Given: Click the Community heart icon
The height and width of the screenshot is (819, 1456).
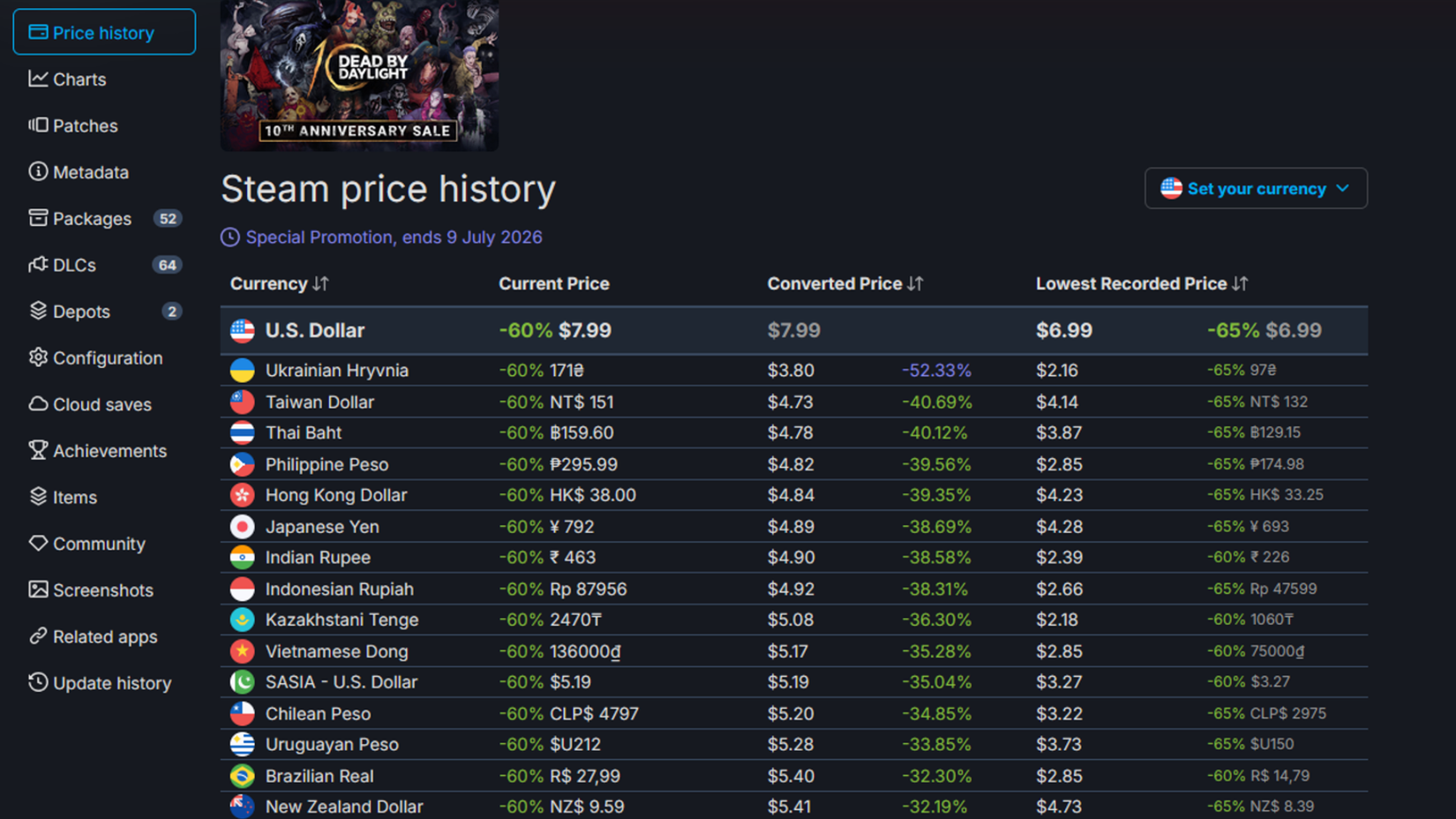Looking at the screenshot, I should pyautogui.click(x=38, y=543).
